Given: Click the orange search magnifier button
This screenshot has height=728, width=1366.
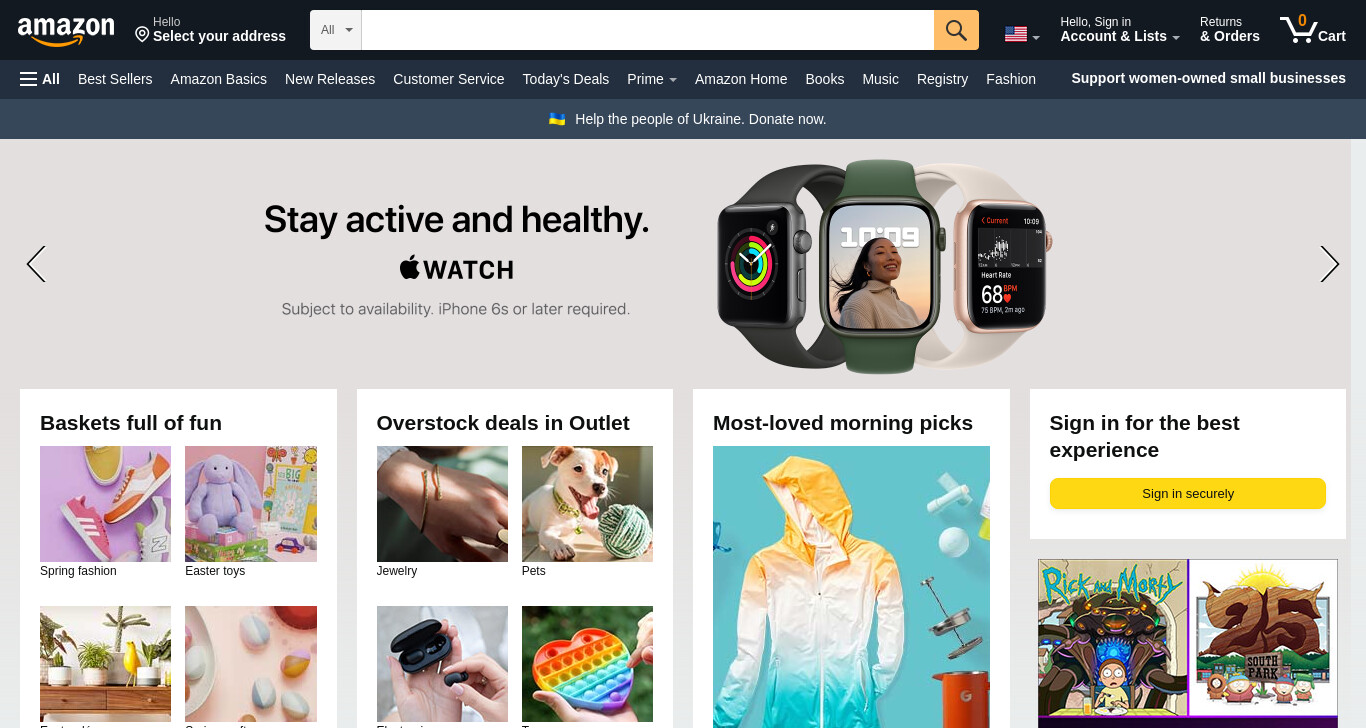Looking at the screenshot, I should (956, 30).
